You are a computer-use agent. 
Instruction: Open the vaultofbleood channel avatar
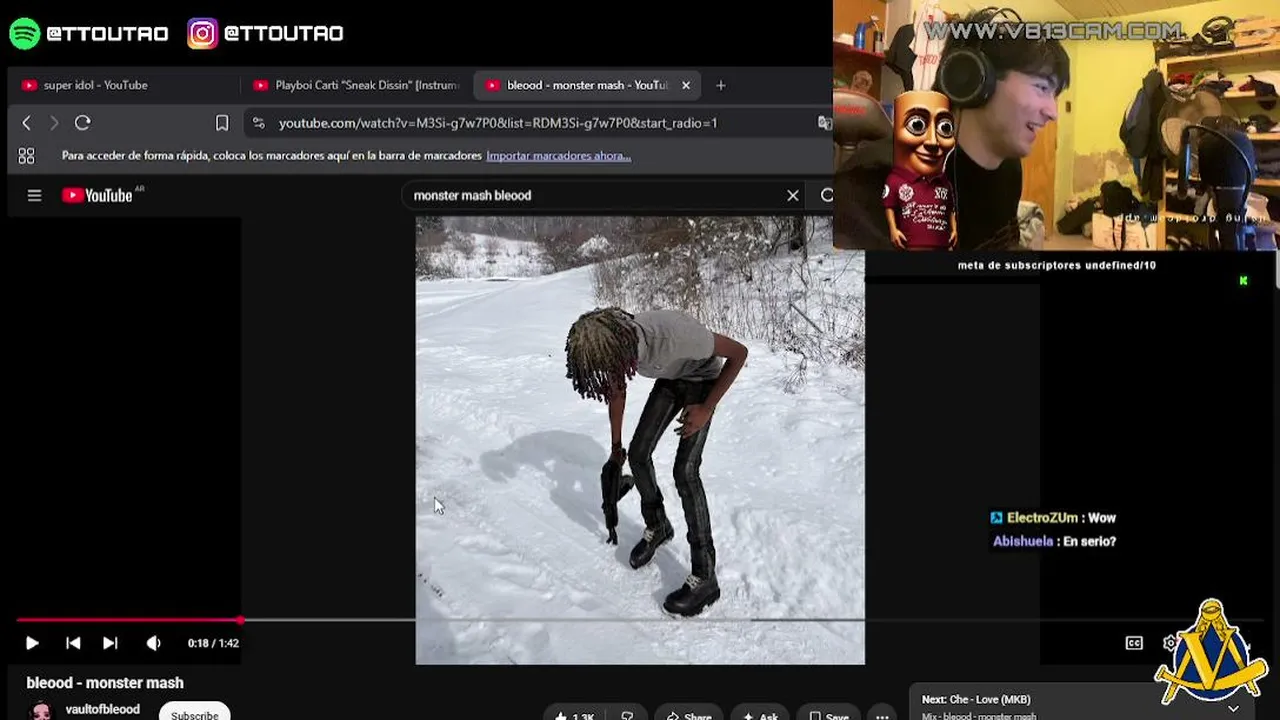click(41, 711)
